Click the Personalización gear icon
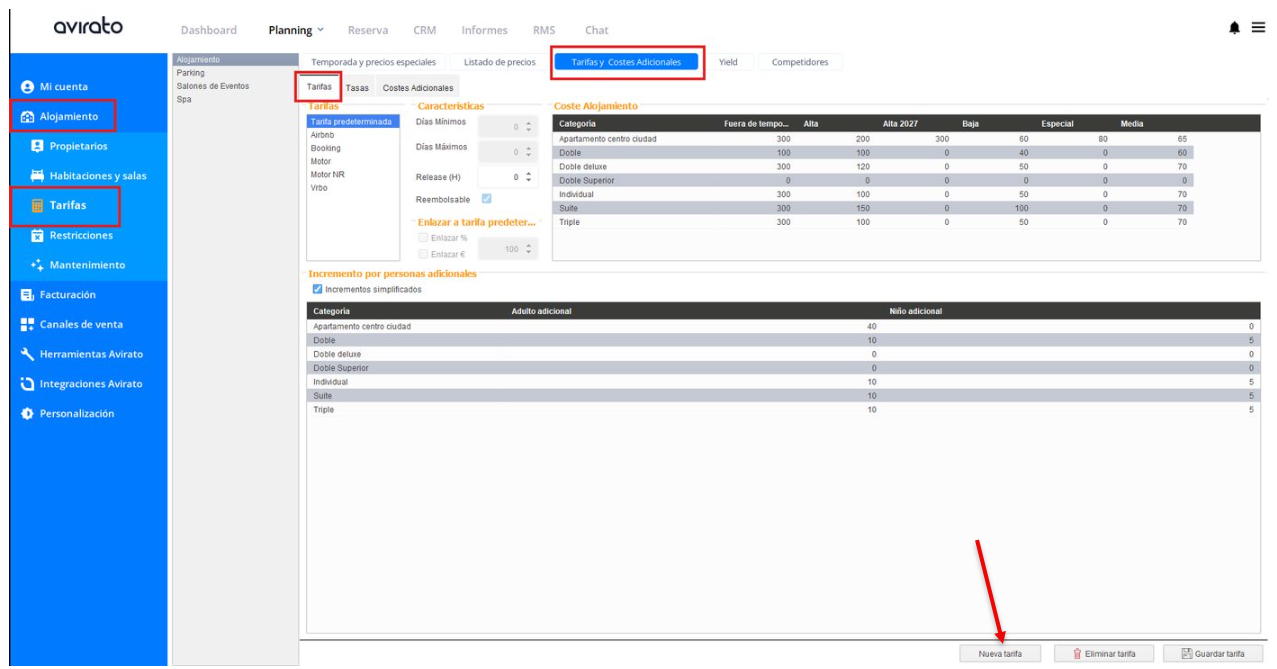The image size is (1277, 669). (27, 414)
